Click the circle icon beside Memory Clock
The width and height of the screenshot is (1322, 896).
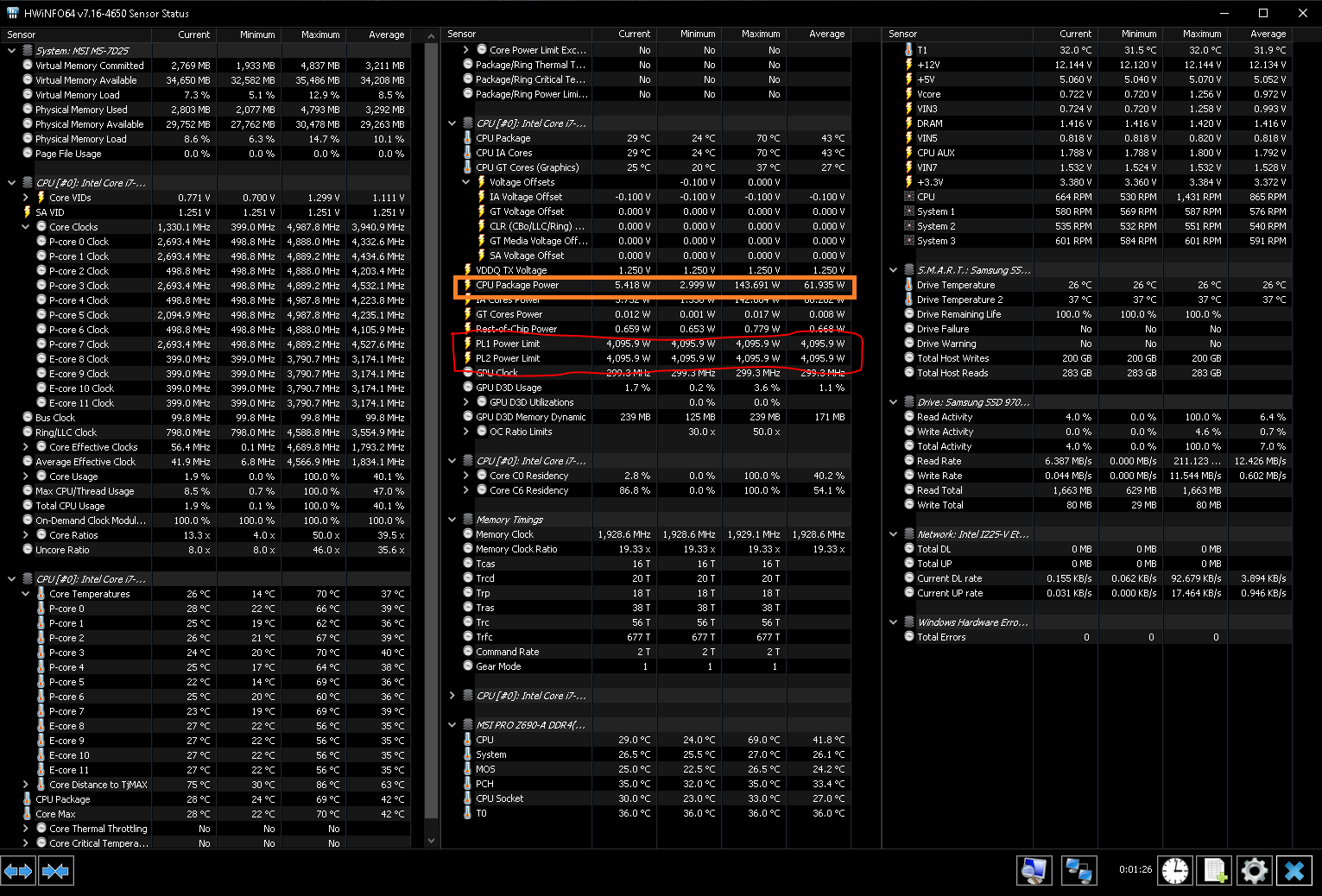click(x=467, y=534)
